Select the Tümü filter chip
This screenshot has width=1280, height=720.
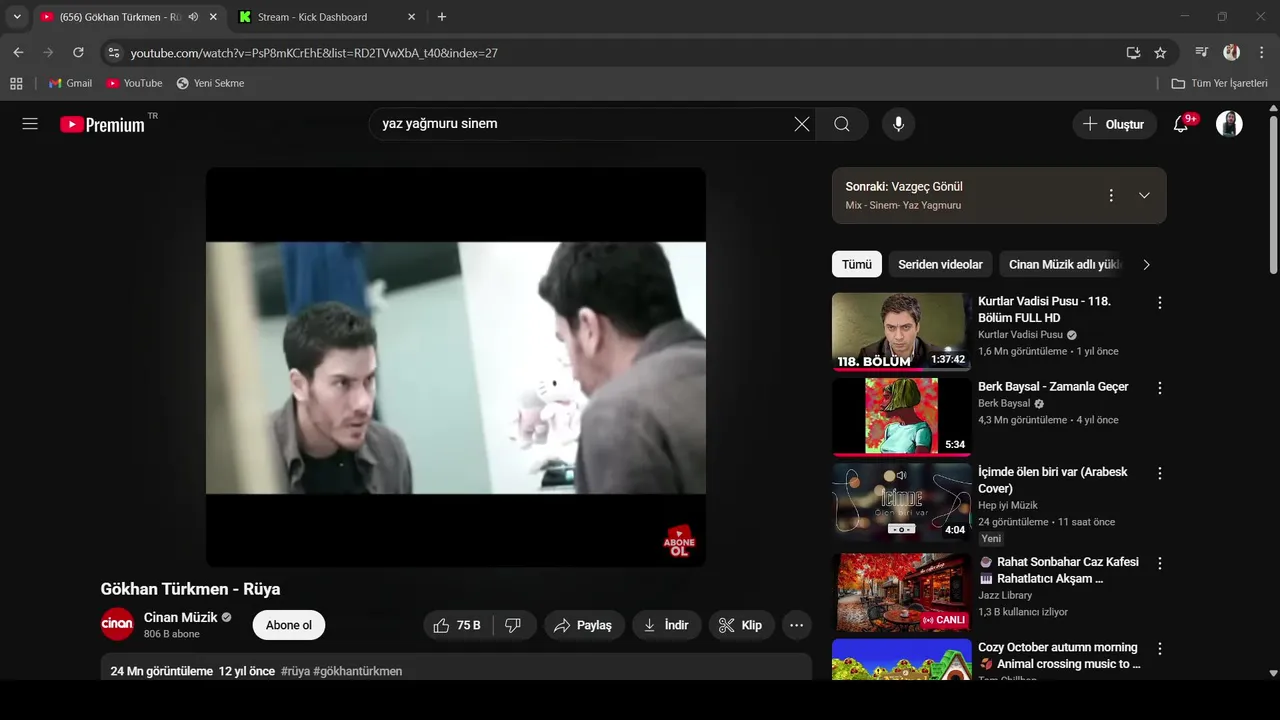coord(857,264)
